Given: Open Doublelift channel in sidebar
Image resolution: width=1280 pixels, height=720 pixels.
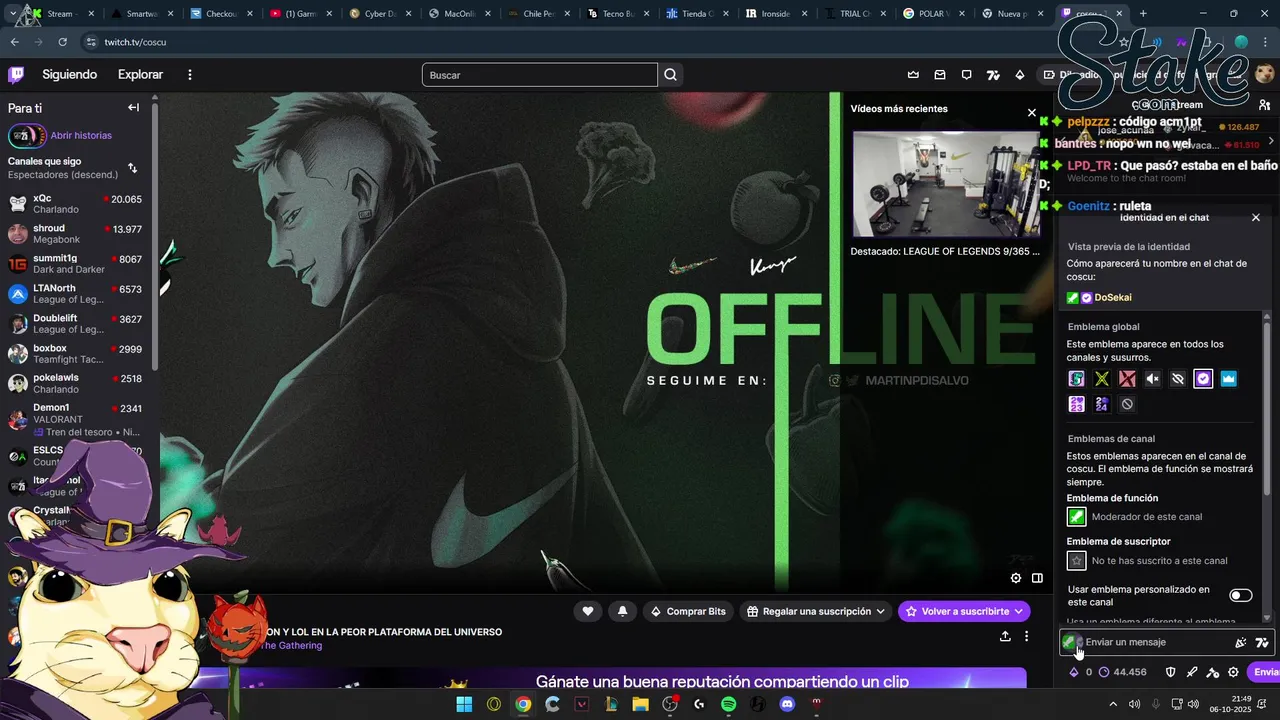Looking at the screenshot, I should [x=75, y=324].
